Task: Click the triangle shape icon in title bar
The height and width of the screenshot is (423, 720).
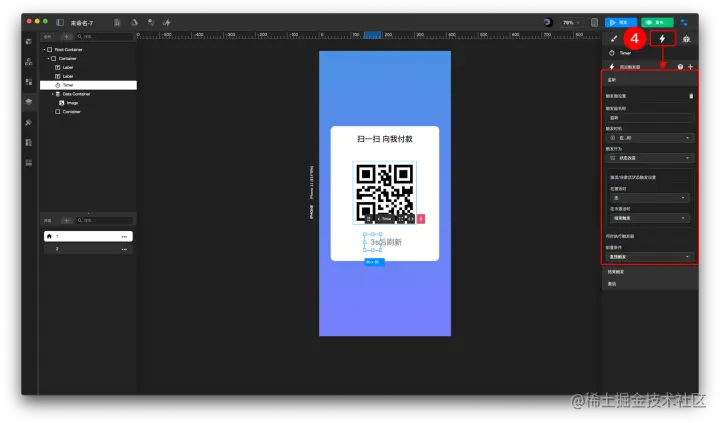Action: coord(134,22)
